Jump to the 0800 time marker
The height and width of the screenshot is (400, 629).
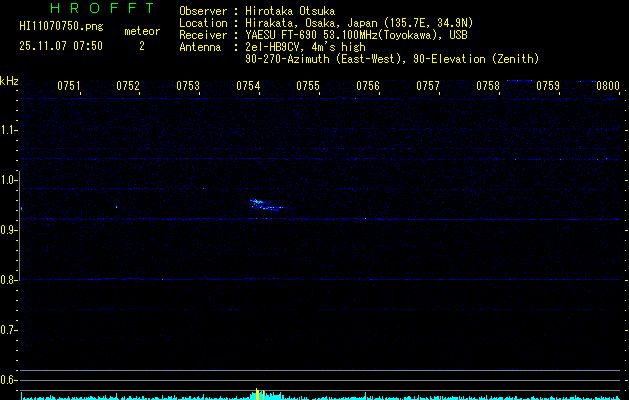tap(607, 86)
